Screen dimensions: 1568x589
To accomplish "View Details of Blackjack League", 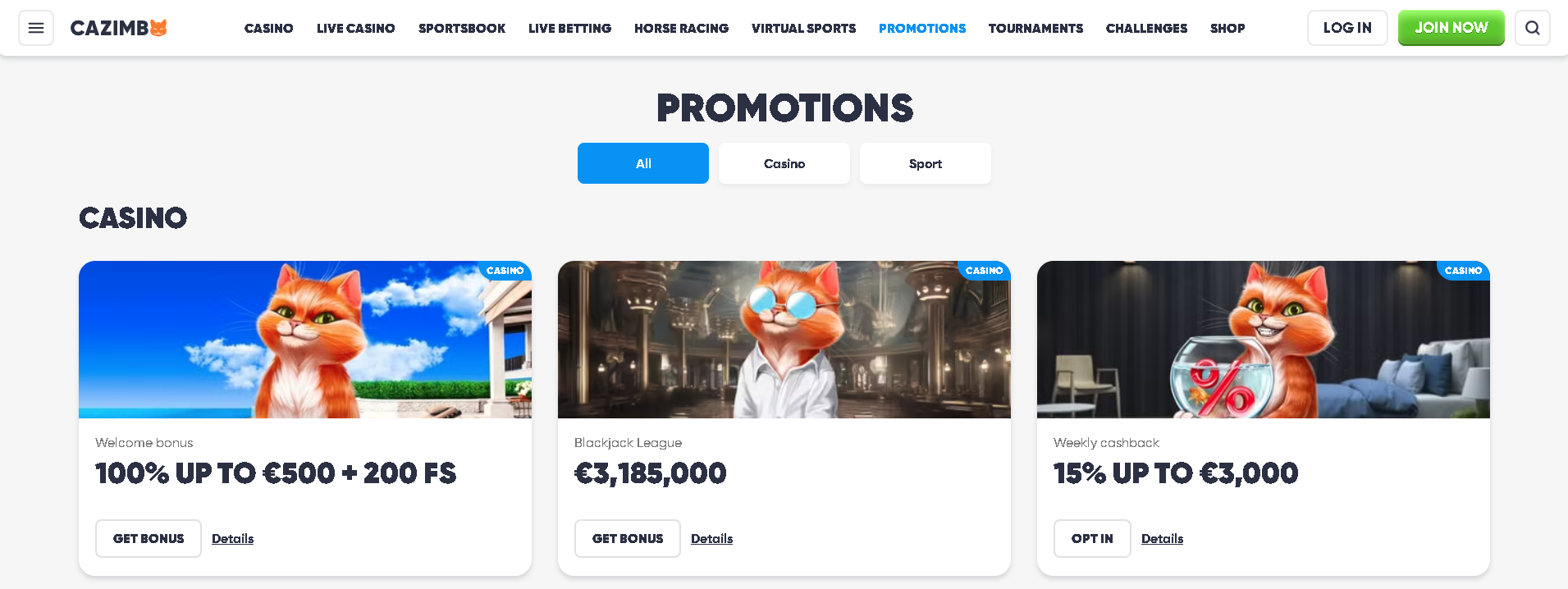I will [x=711, y=538].
